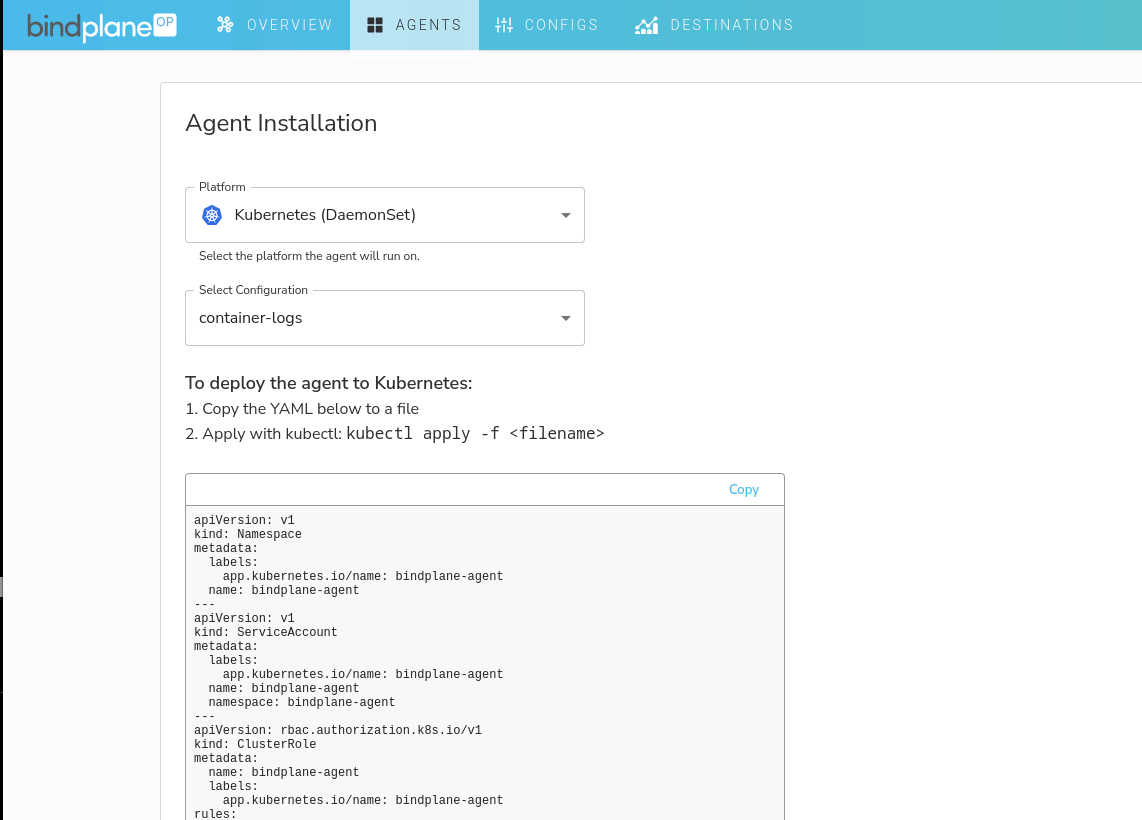Click the Overview snowflake icon
The image size is (1142, 820).
(225, 25)
